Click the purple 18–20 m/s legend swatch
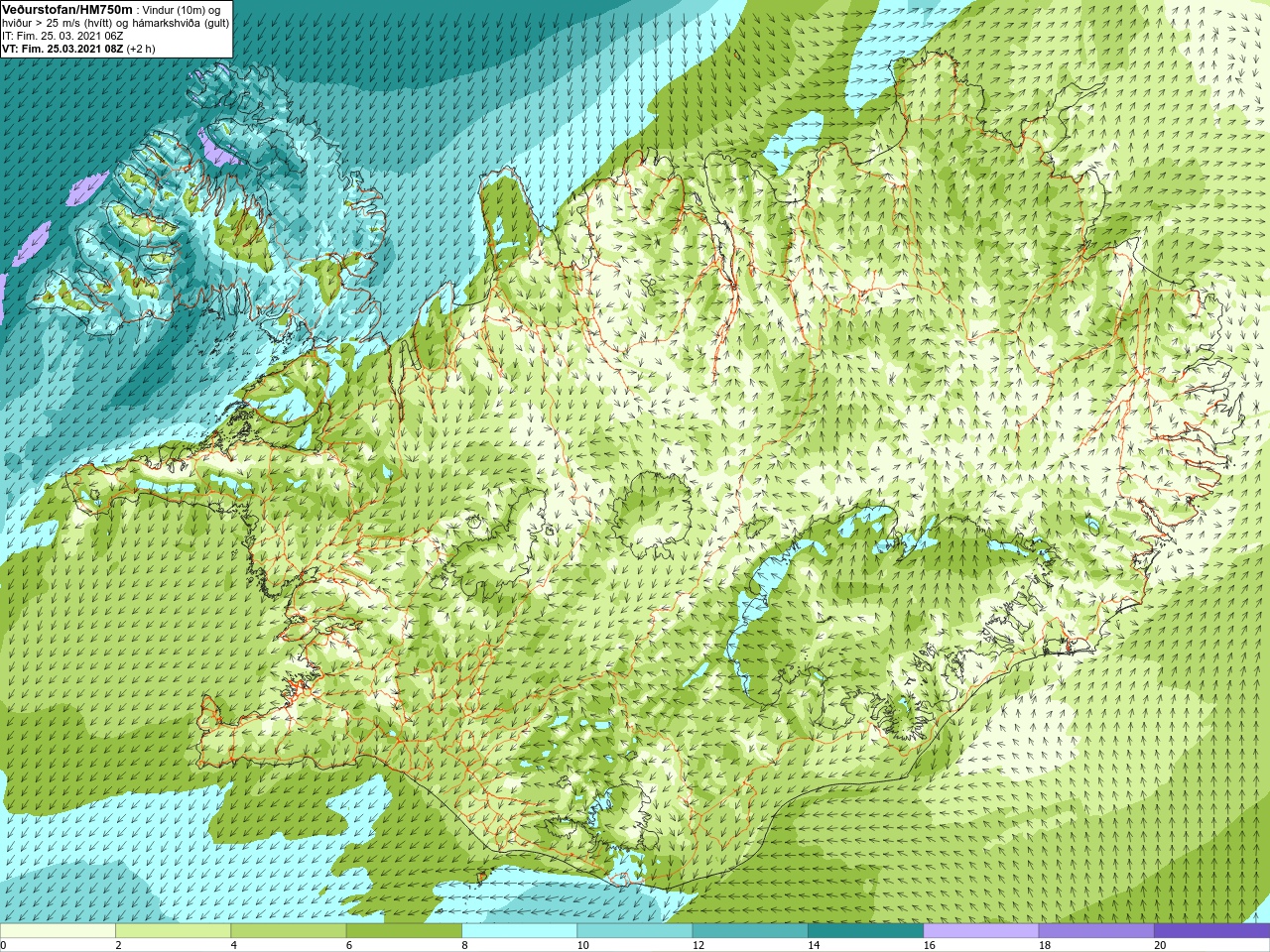The image size is (1270, 952). tap(1095, 931)
